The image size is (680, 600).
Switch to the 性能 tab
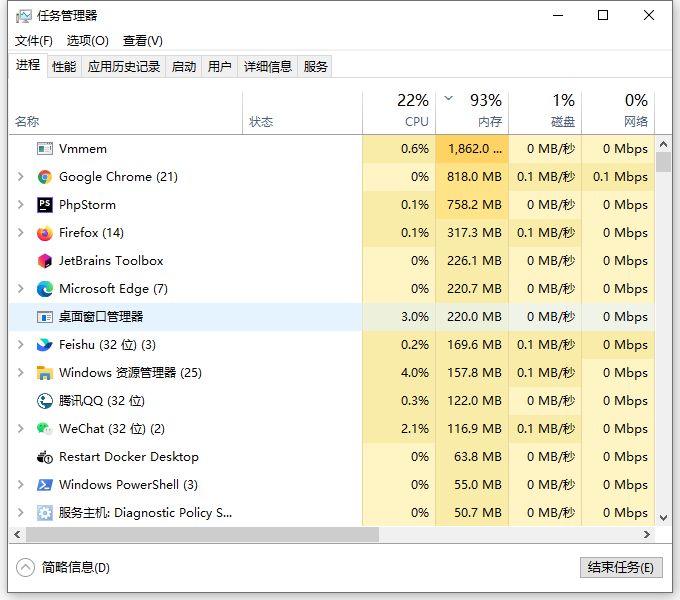coord(64,67)
